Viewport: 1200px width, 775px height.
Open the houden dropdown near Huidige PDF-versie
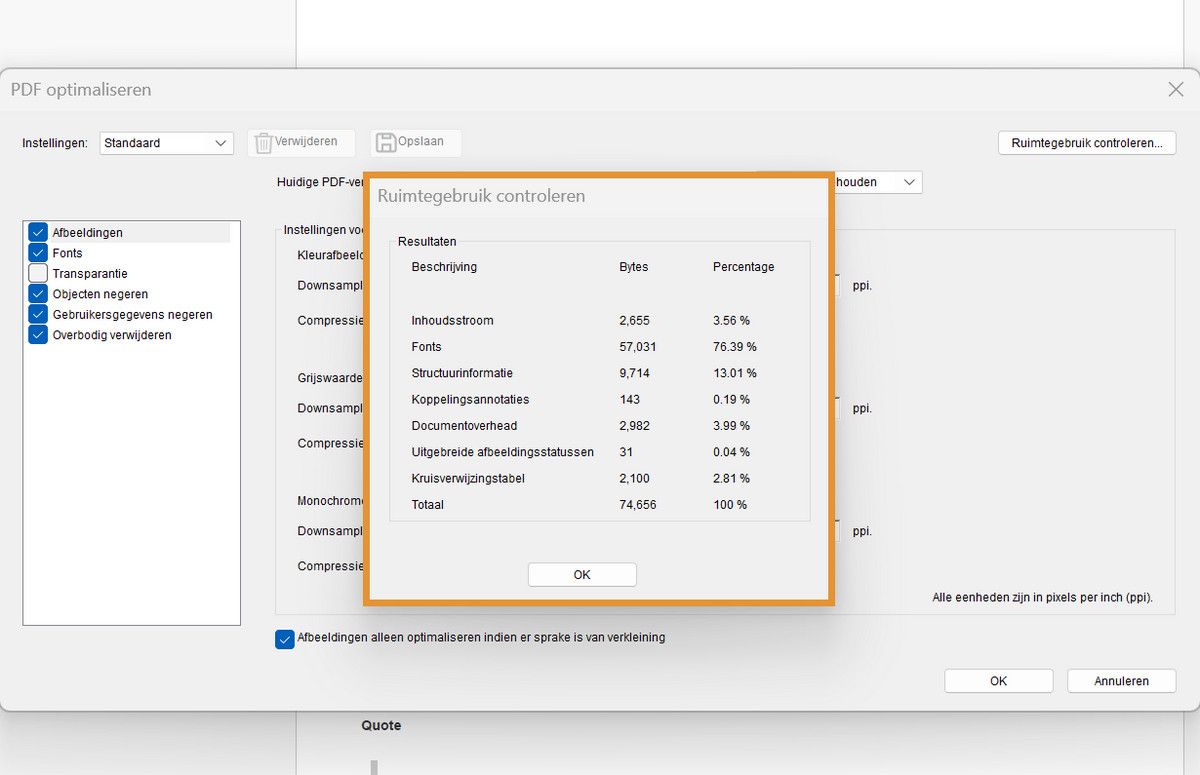tap(909, 182)
